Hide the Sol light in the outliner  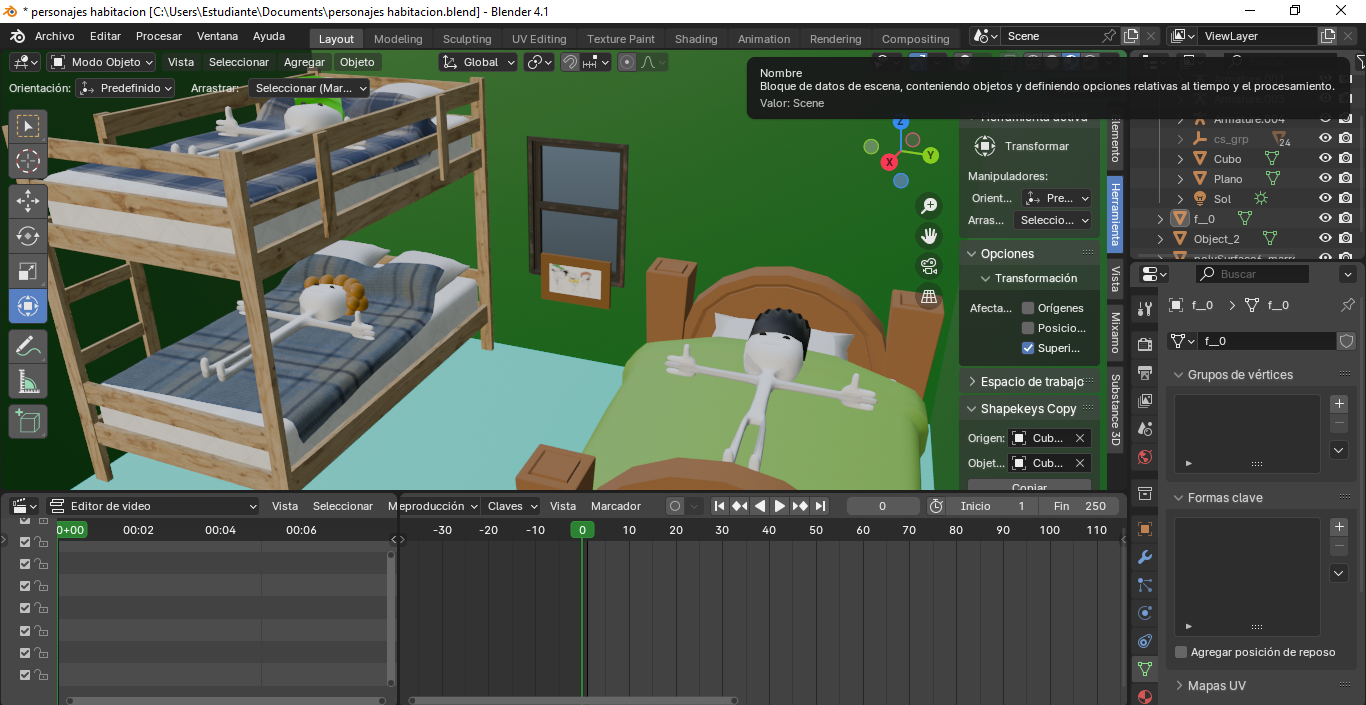coord(1325,198)
